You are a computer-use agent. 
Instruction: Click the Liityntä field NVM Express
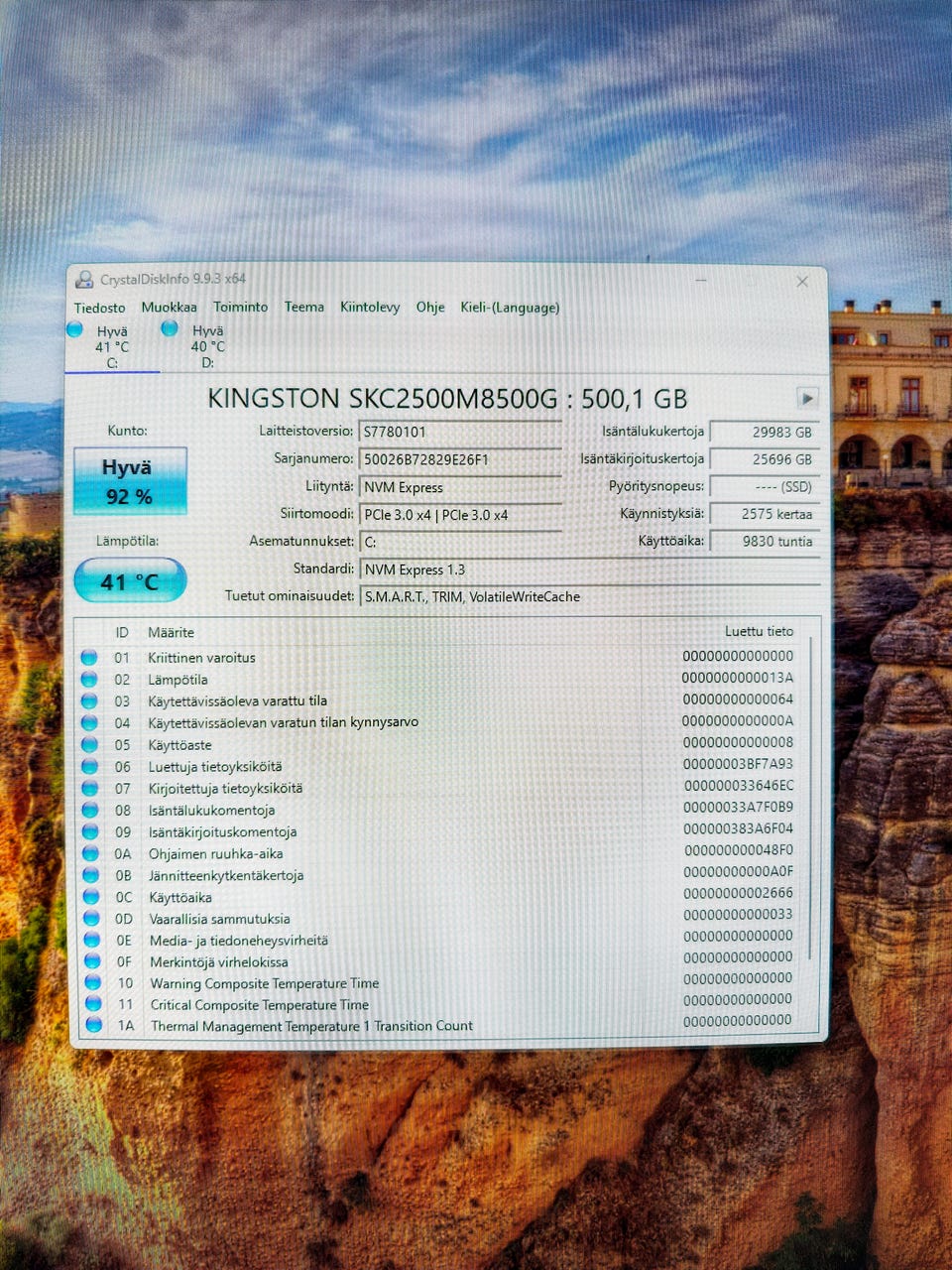click(460, 487)
